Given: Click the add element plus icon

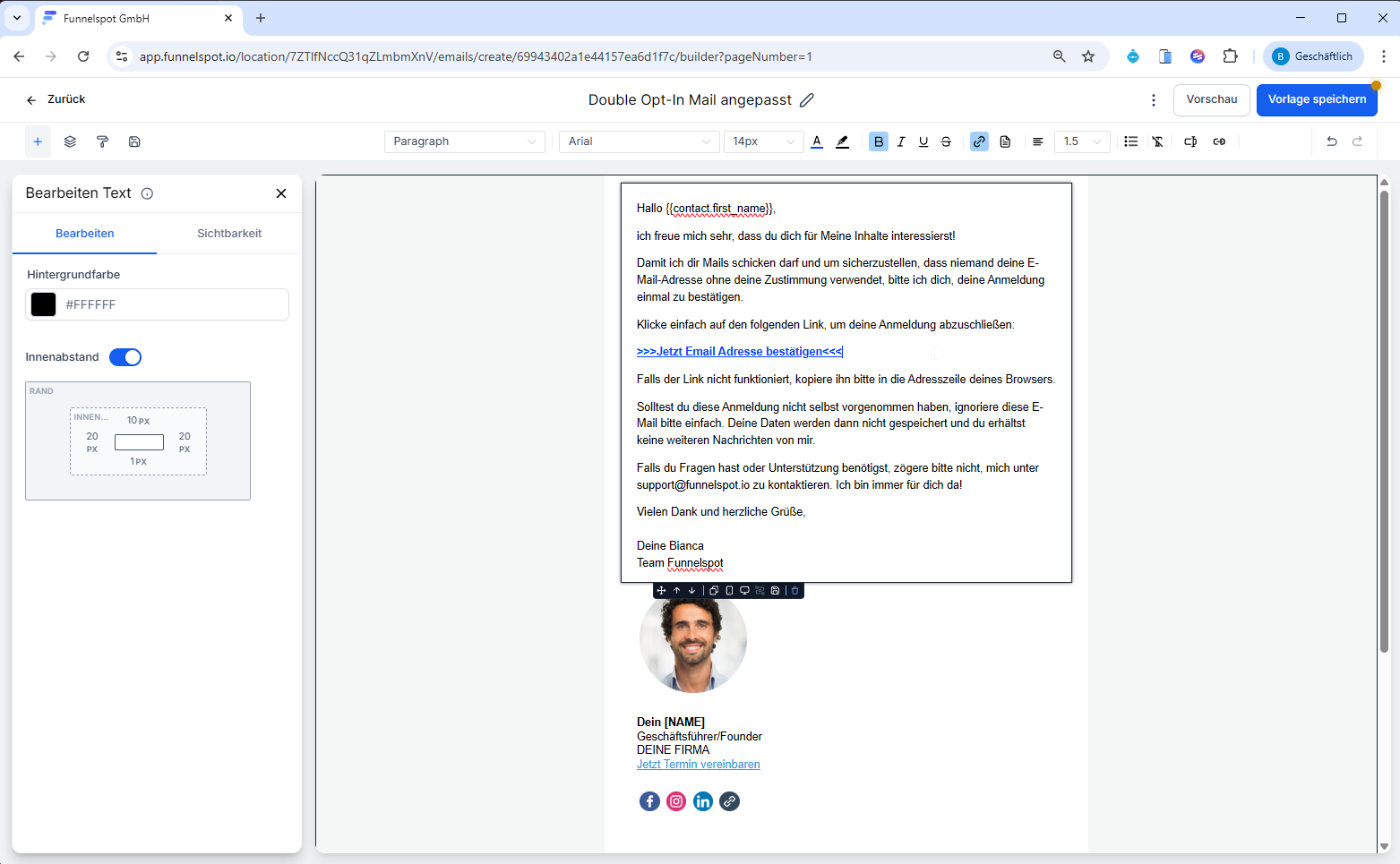Looking at the screenshot, I should [x=38, y=141].
